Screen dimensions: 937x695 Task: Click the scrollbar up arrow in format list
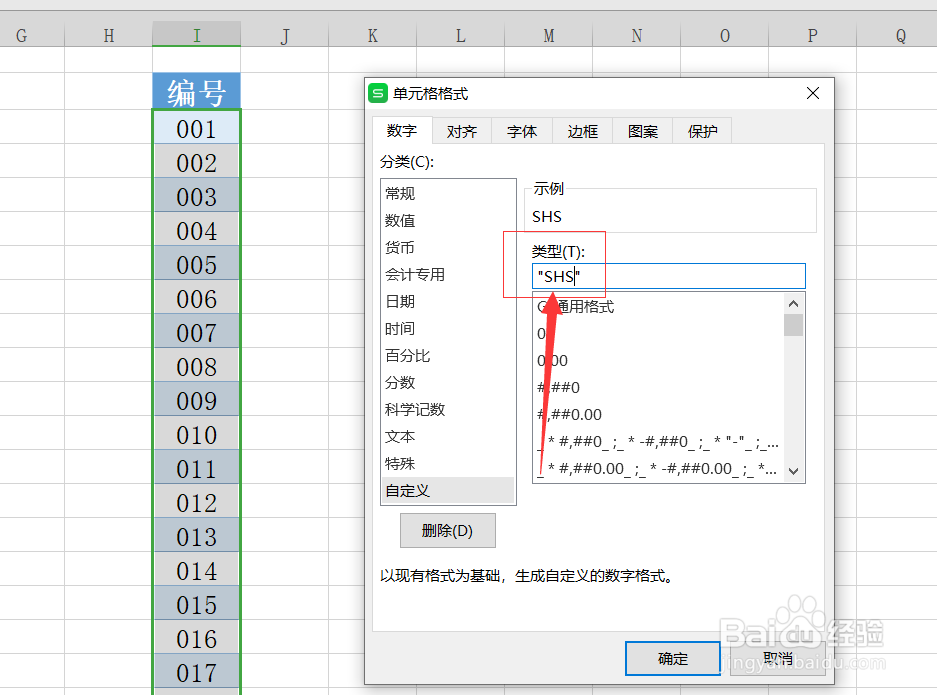793,302
